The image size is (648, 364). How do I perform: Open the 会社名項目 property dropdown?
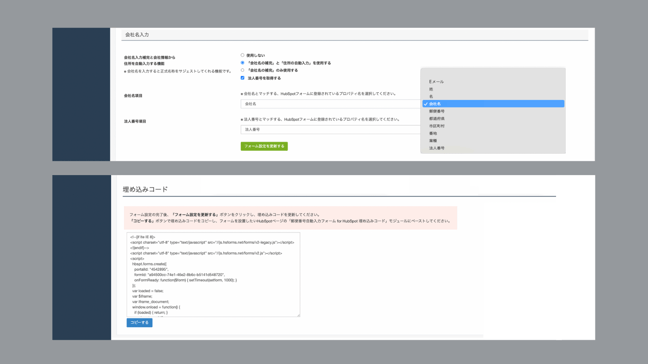[x=331, y=104]
